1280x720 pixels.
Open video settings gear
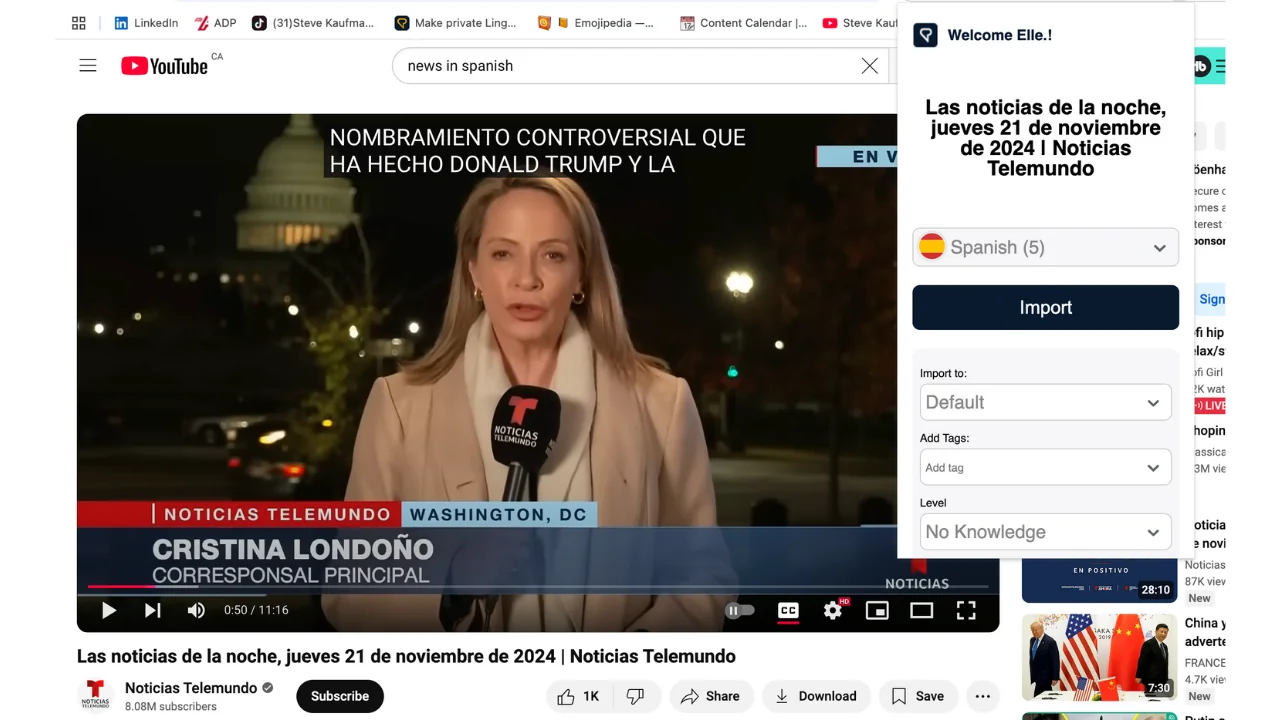point(833,610)
